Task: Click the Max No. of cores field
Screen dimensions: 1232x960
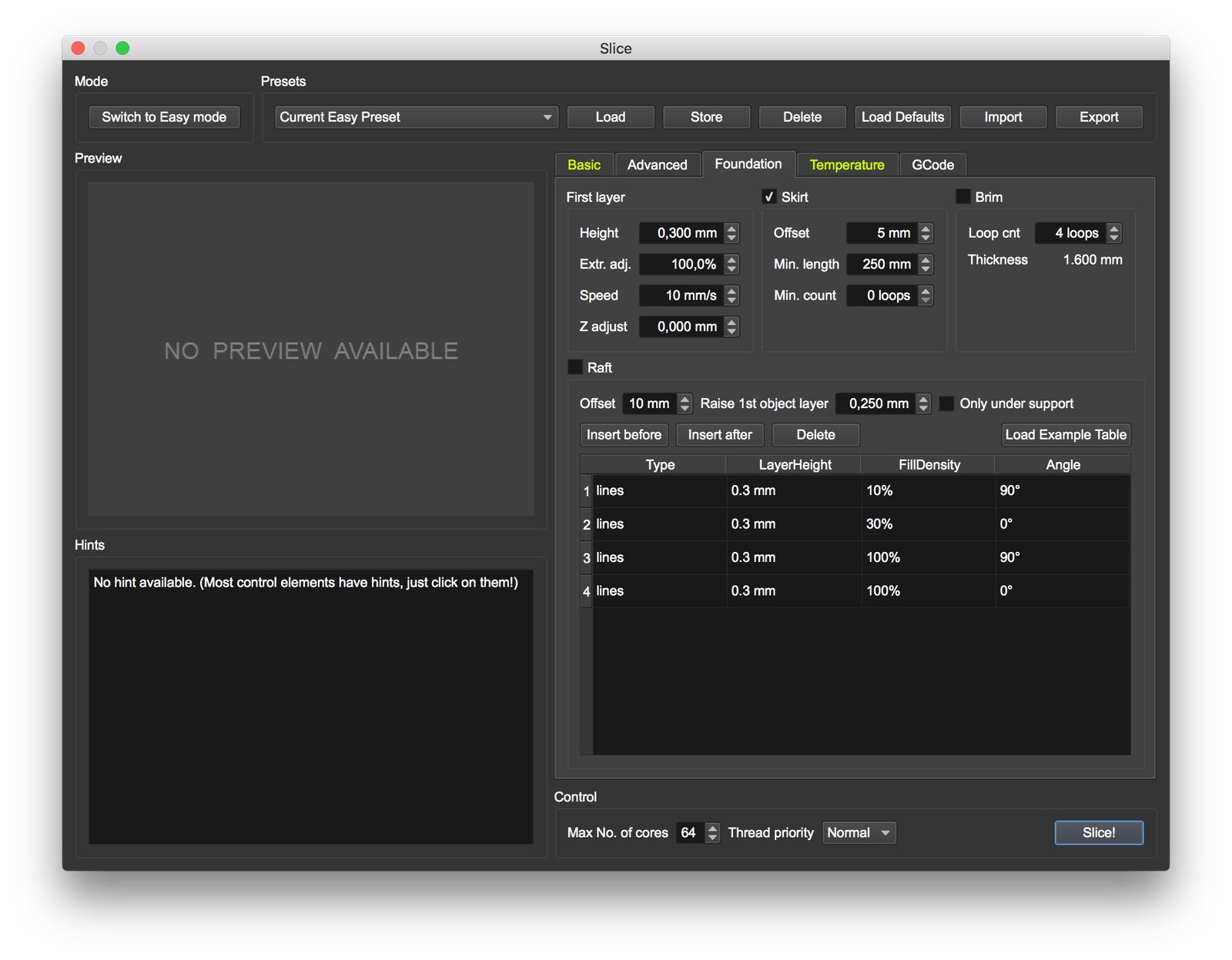Action: tap(691, 833)
